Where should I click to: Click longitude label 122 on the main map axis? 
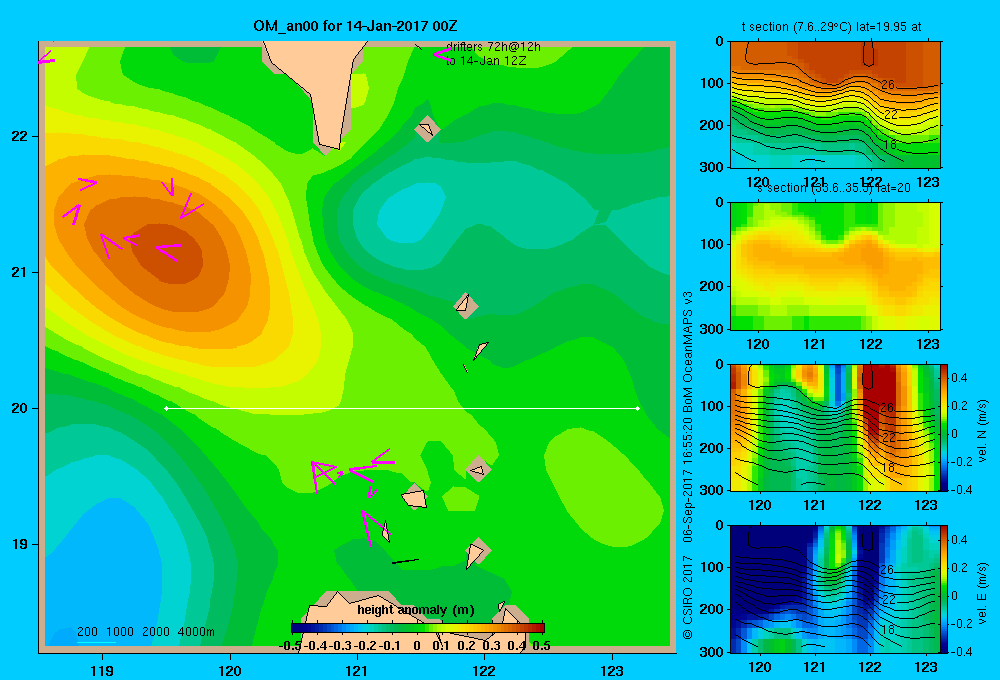tap(484, 670)
